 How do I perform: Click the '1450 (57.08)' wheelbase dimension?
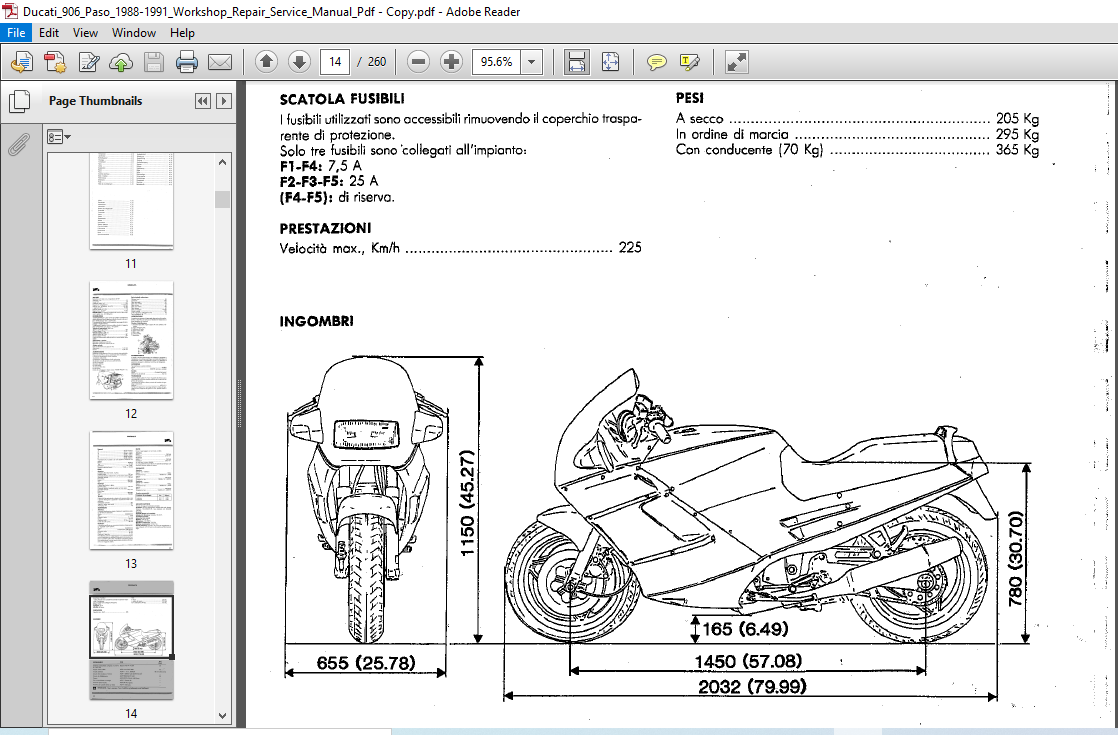click(748, 662)
